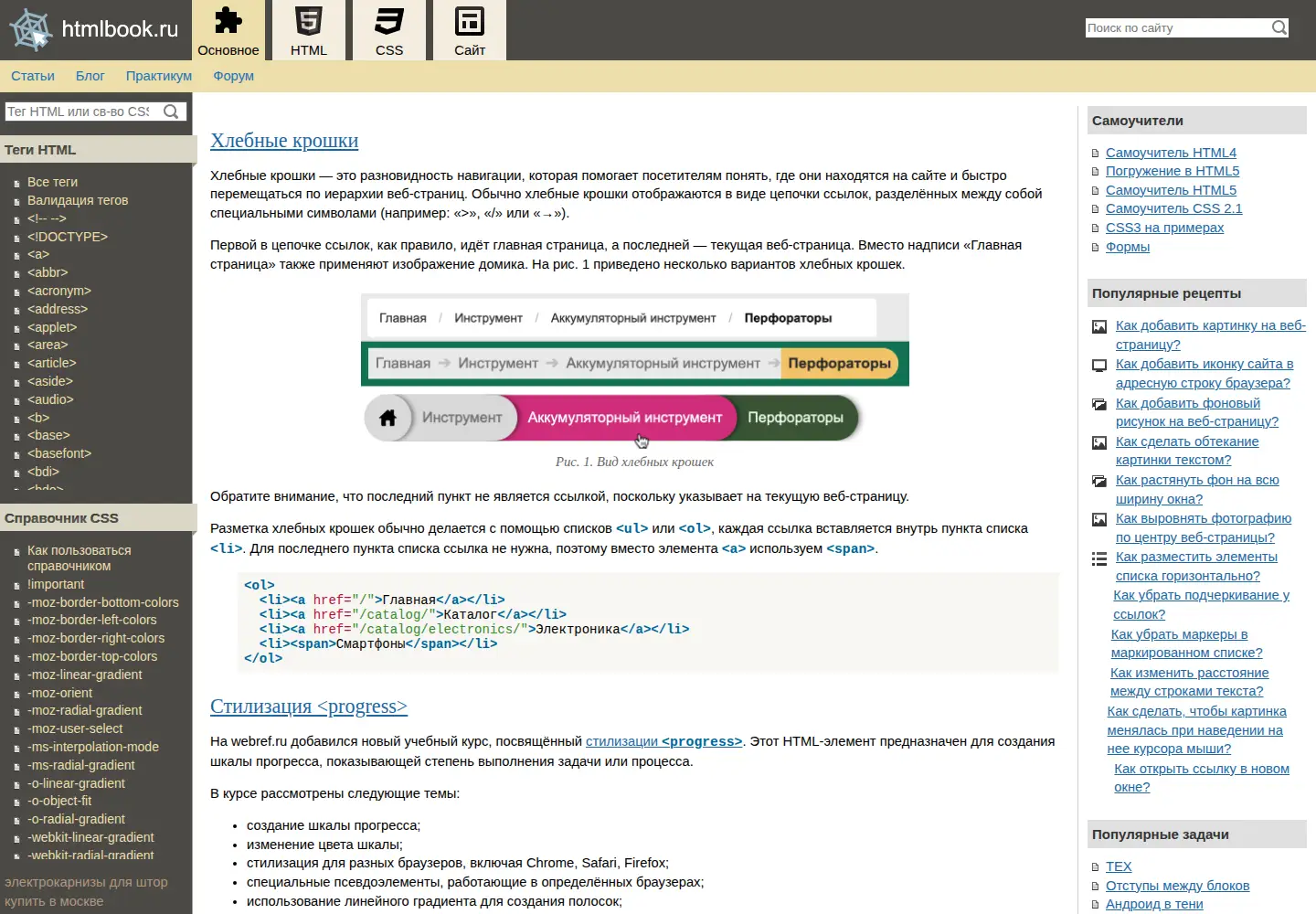Open the <abbr> tag reference

pos(48,272)
